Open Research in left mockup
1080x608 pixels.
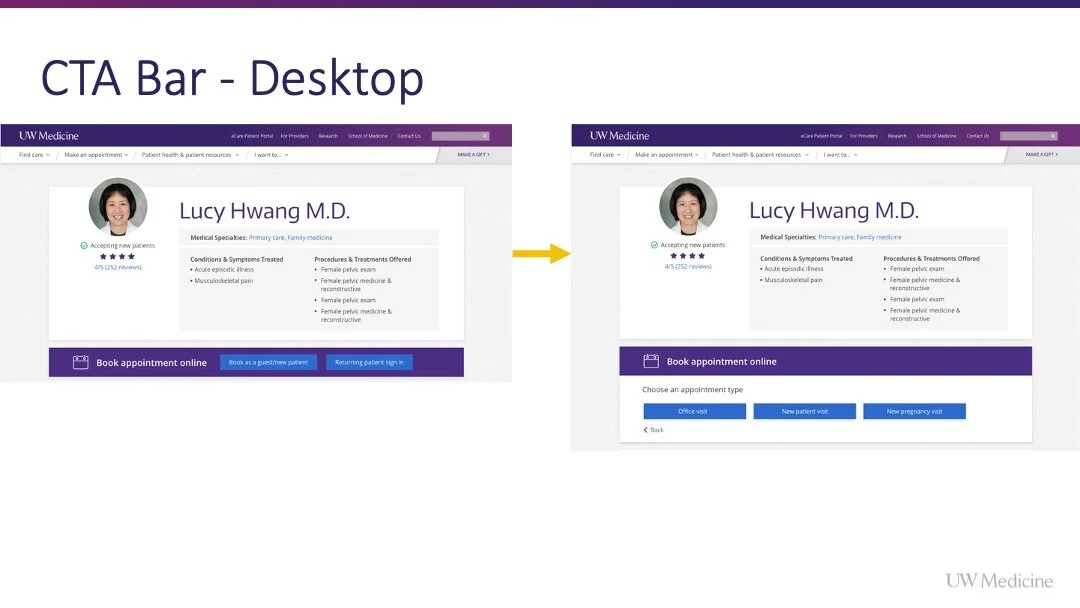click(x=328, y=136)
